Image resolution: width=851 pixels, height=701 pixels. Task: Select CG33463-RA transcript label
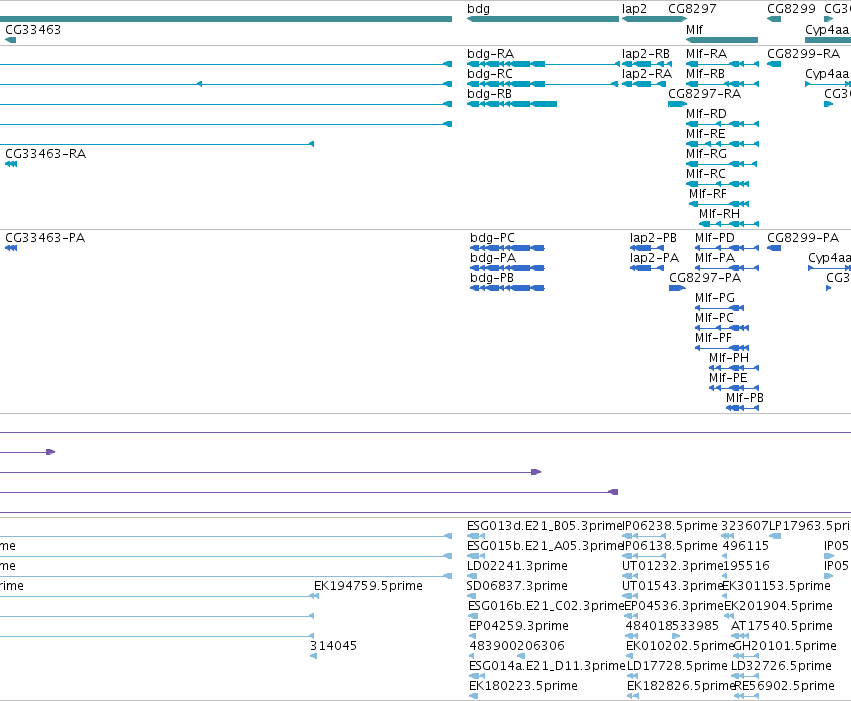pyautogui.click(x=46, y=154)
